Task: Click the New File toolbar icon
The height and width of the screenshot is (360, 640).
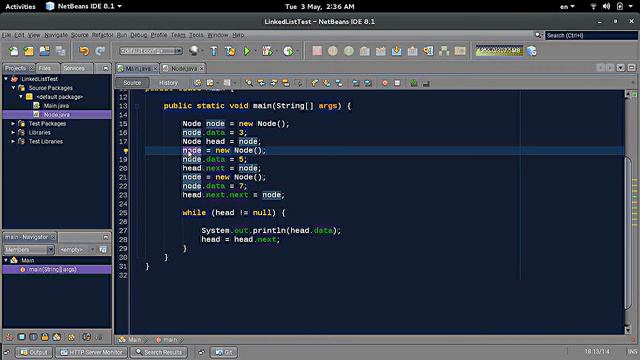Action: click(x=13, y=51)
